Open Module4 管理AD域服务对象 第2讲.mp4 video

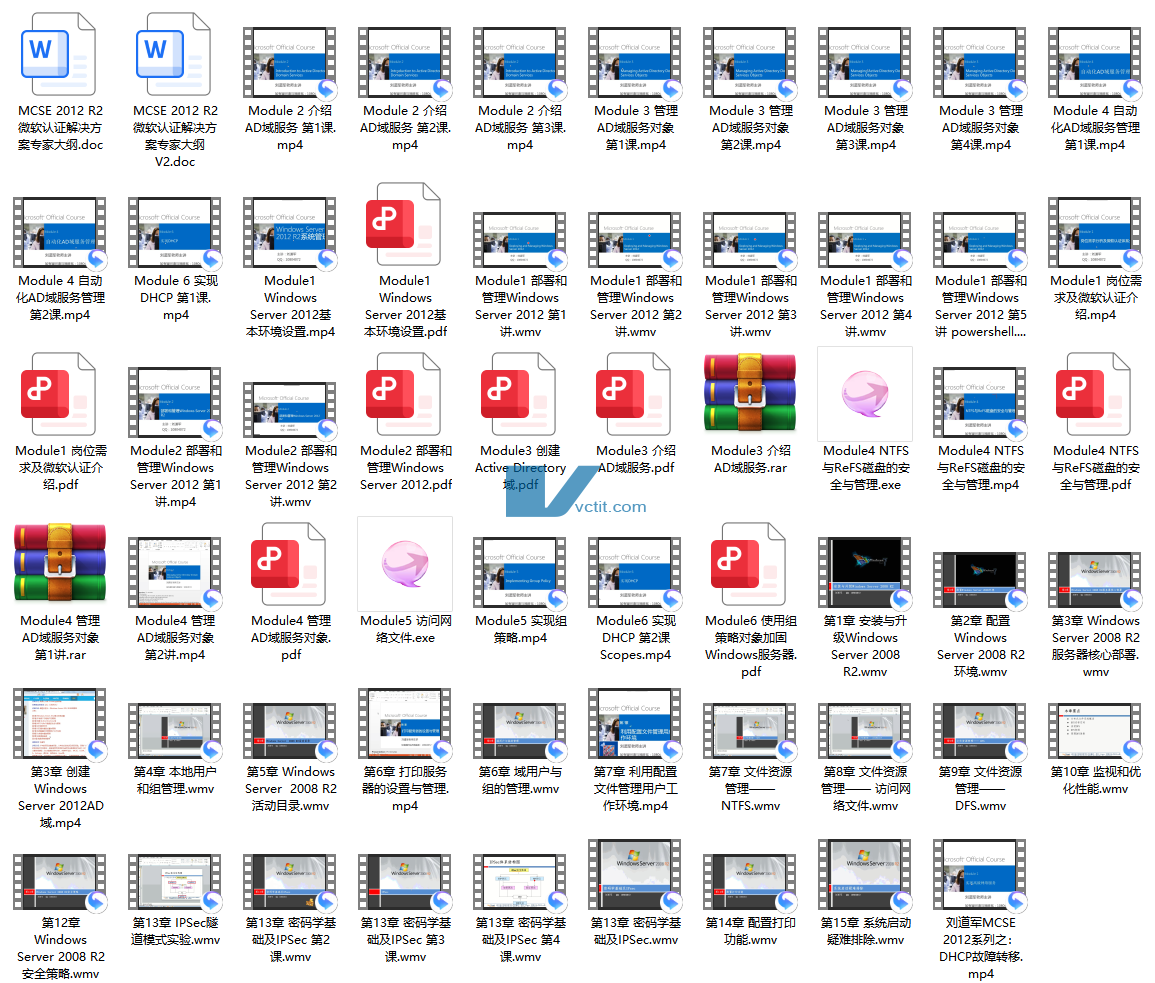click(175, 573)
